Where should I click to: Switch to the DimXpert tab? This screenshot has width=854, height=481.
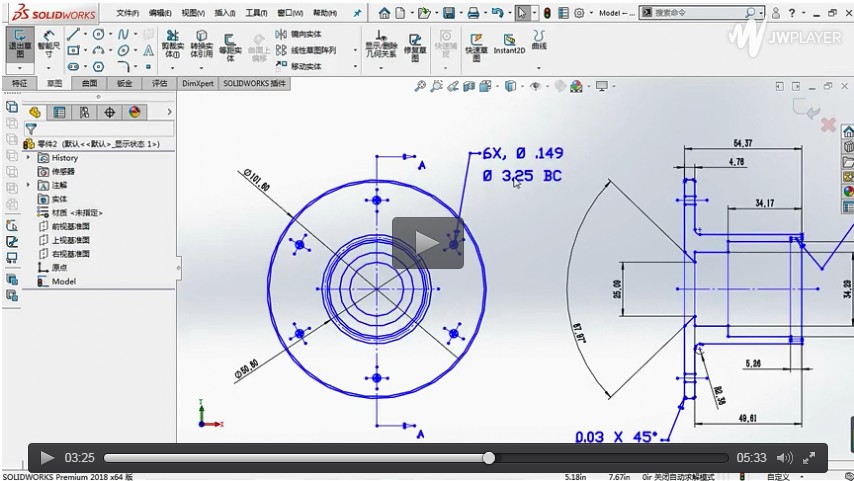coord(196,84)
